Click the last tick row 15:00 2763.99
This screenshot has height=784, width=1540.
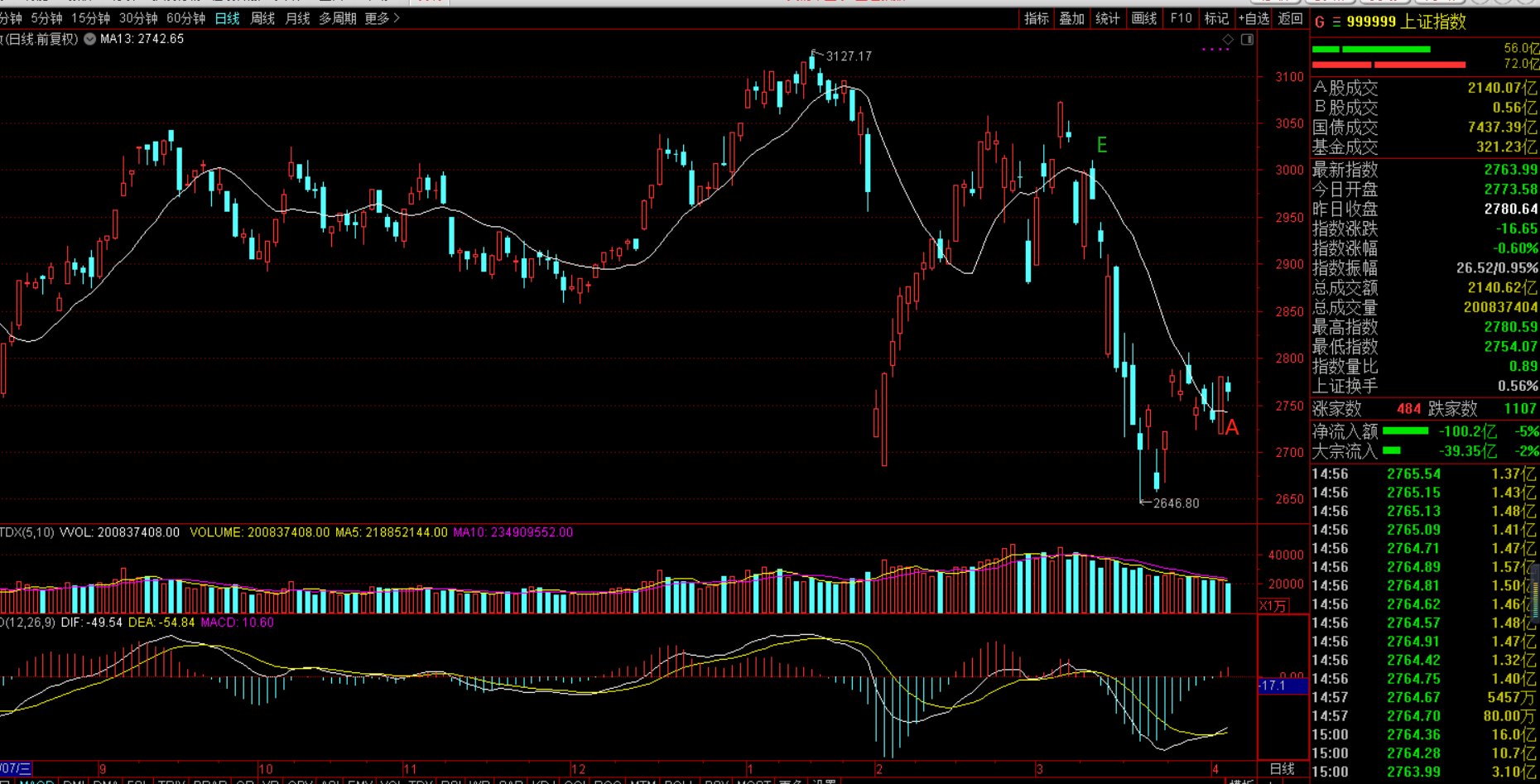coord(1425,772)
